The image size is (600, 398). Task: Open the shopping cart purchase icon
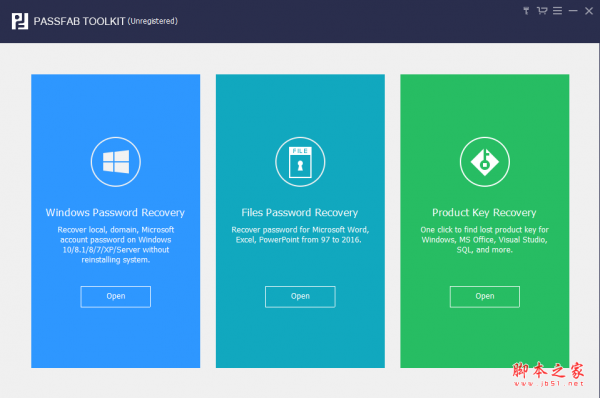click(542, 11)
